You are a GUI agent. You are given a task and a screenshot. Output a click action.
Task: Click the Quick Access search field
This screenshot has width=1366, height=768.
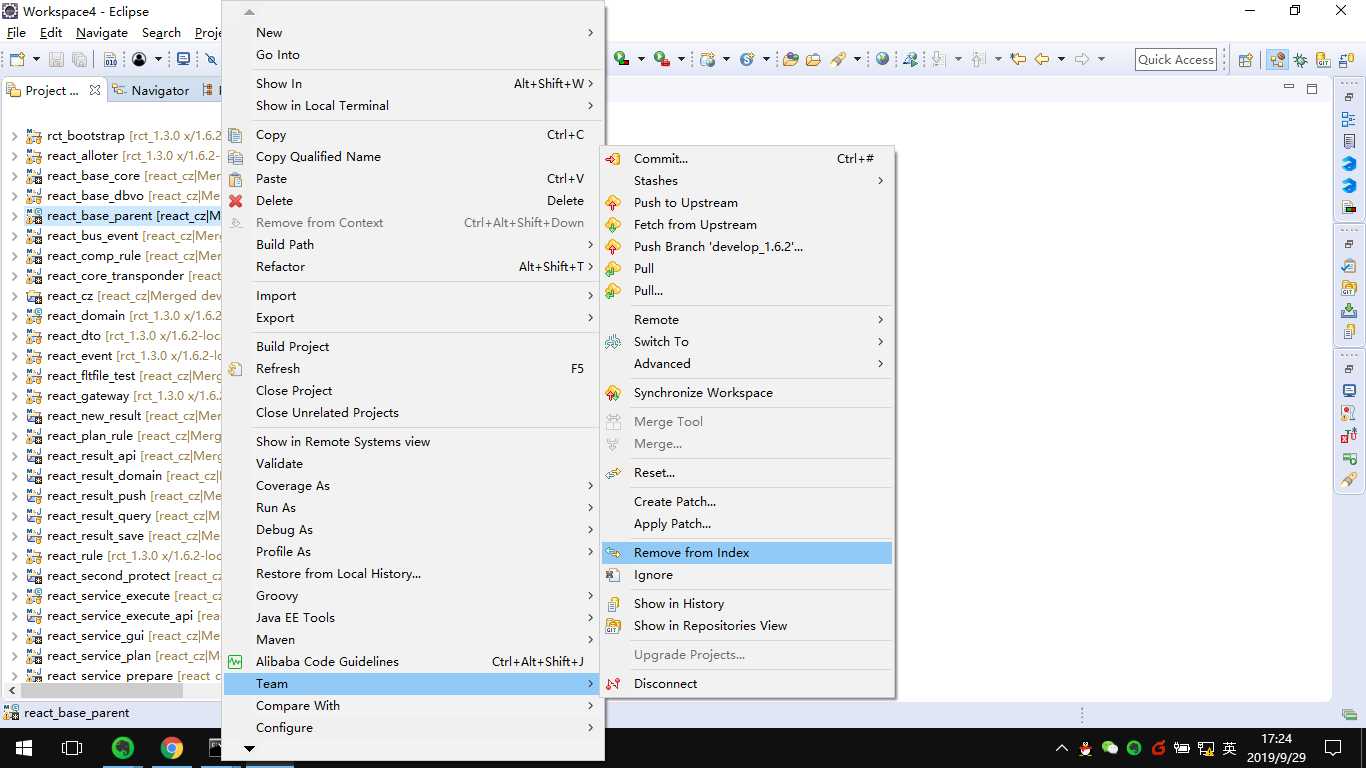pos(1176,60)
